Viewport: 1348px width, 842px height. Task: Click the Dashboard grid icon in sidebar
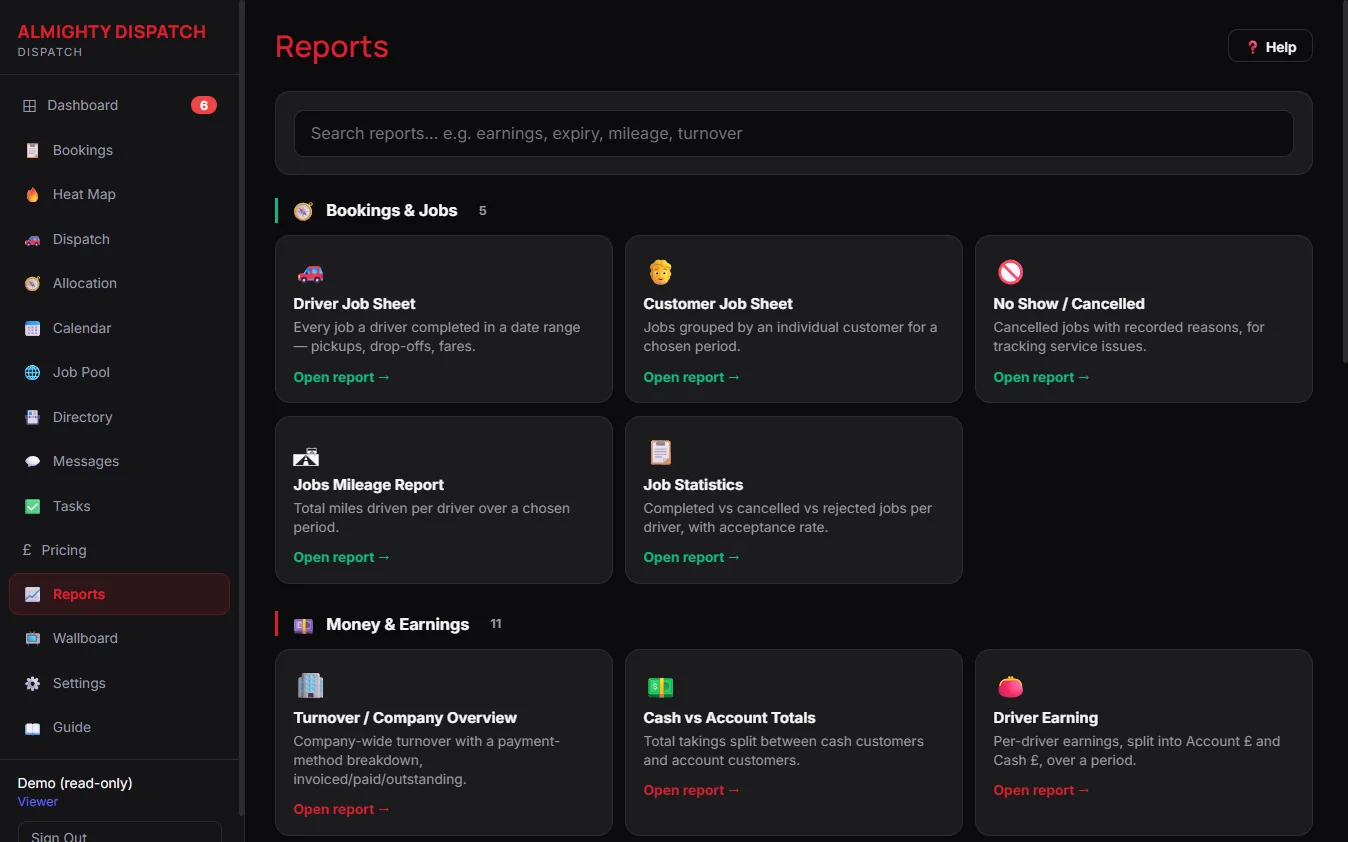tap(30, 106)
